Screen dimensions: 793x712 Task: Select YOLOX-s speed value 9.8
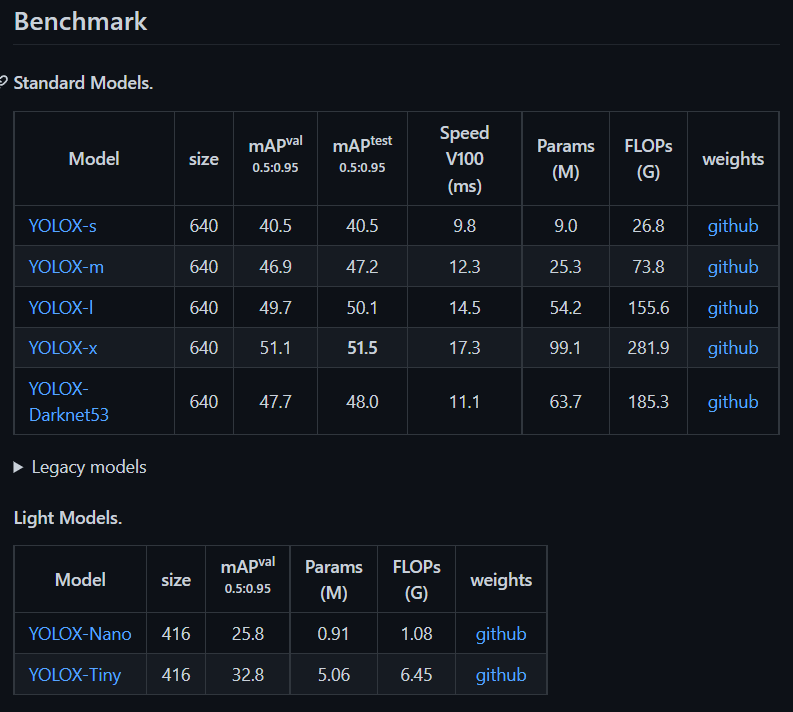tap(464, 226)
